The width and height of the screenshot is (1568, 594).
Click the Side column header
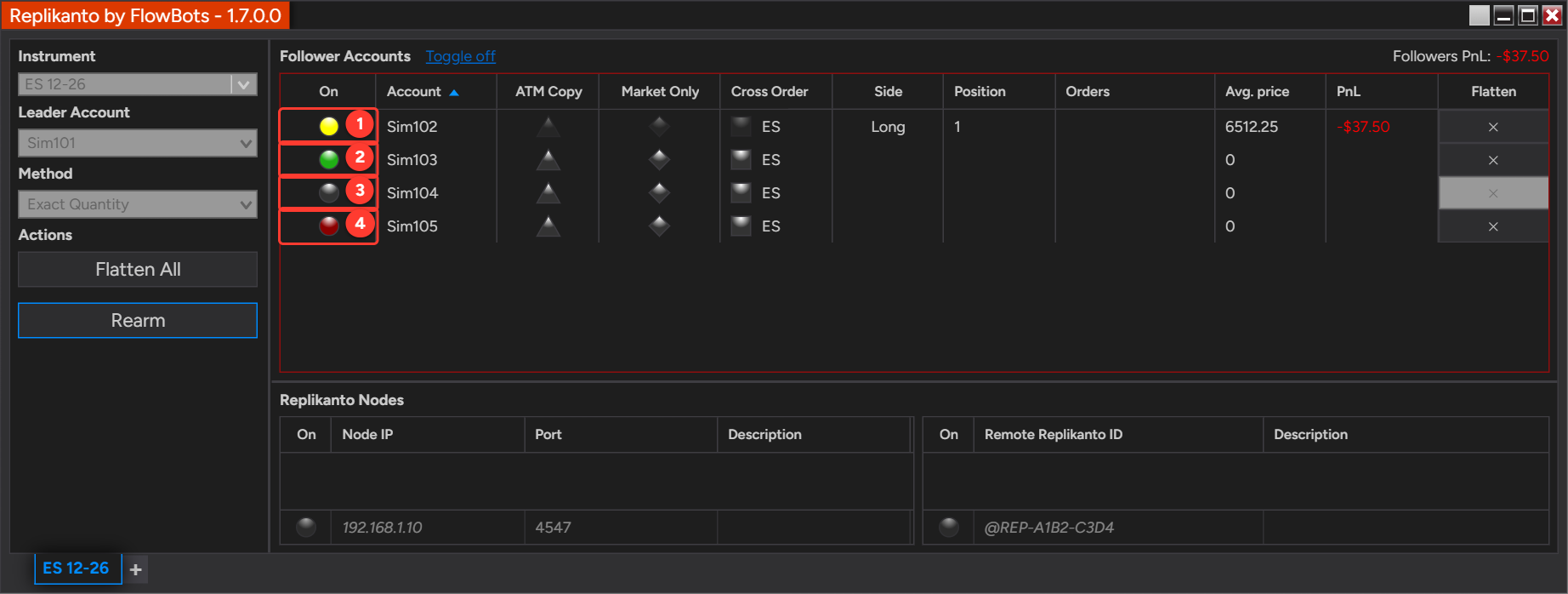click(888, 91)
